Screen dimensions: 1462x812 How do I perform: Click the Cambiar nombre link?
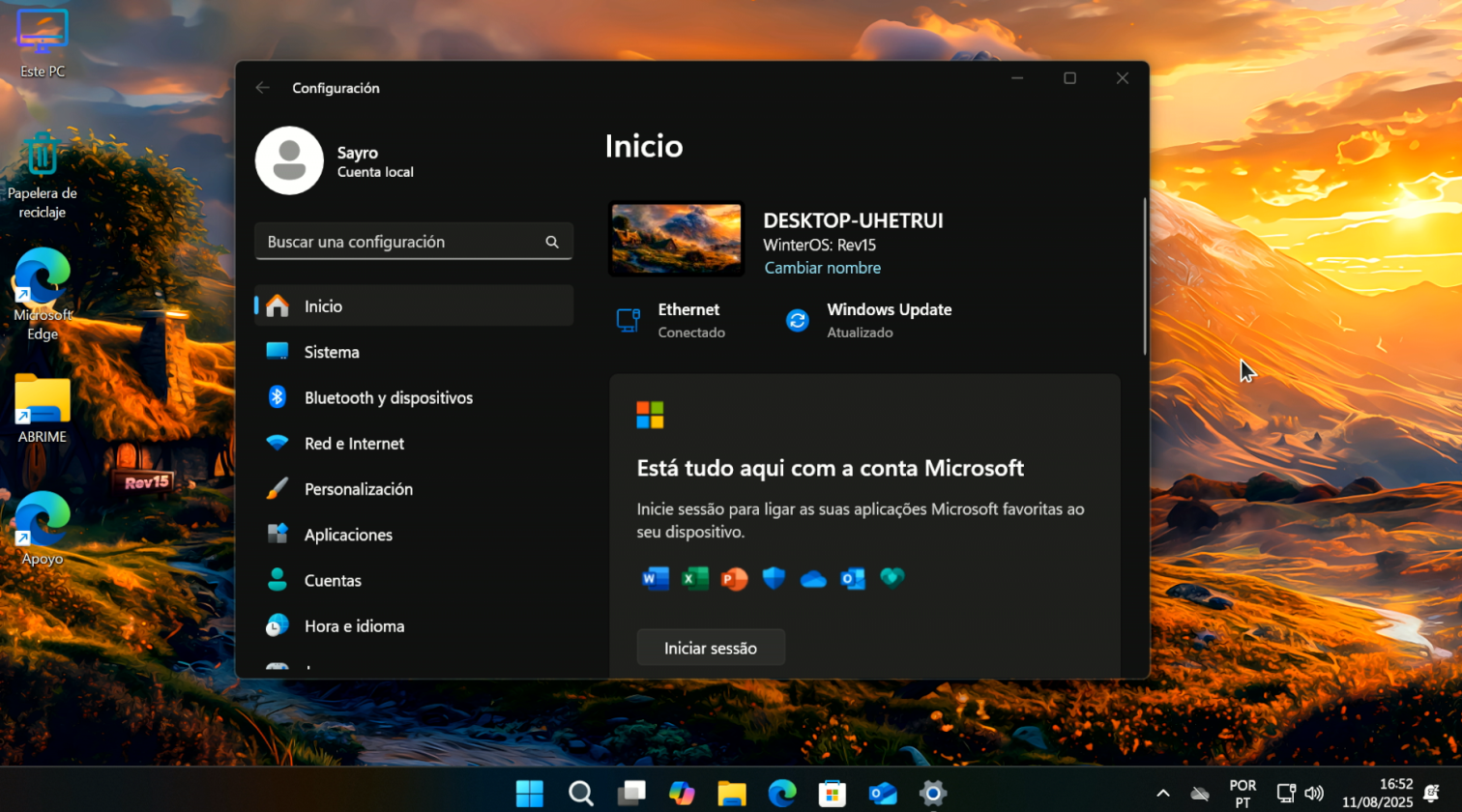pyautogui.click(x=821, y=268)
